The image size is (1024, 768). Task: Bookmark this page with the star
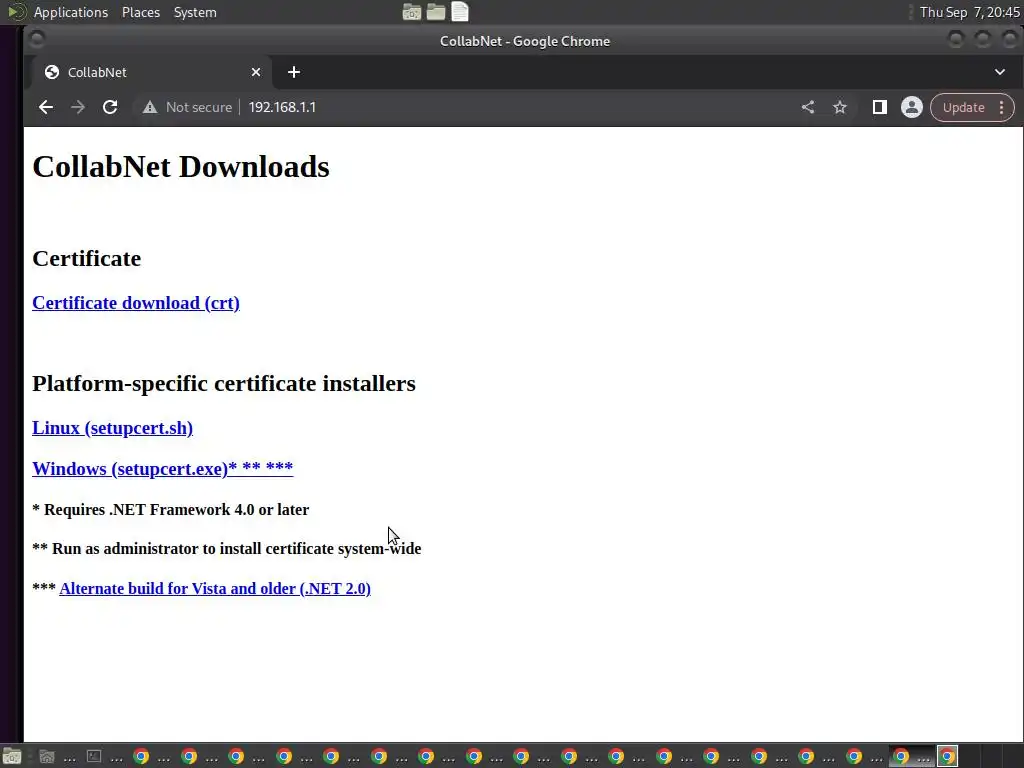coord(840,107)
